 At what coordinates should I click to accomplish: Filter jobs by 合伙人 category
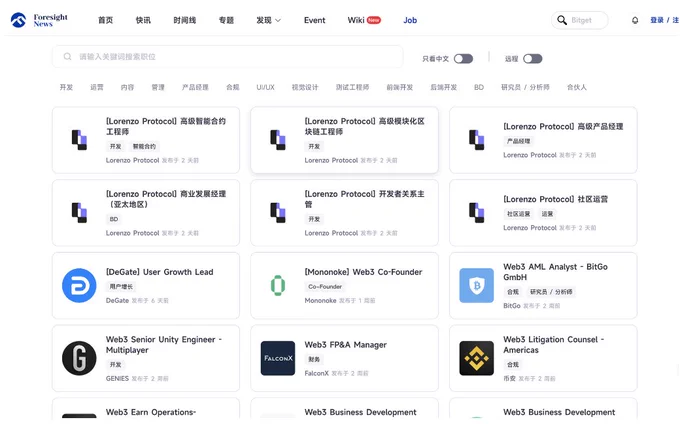point(577,87)
